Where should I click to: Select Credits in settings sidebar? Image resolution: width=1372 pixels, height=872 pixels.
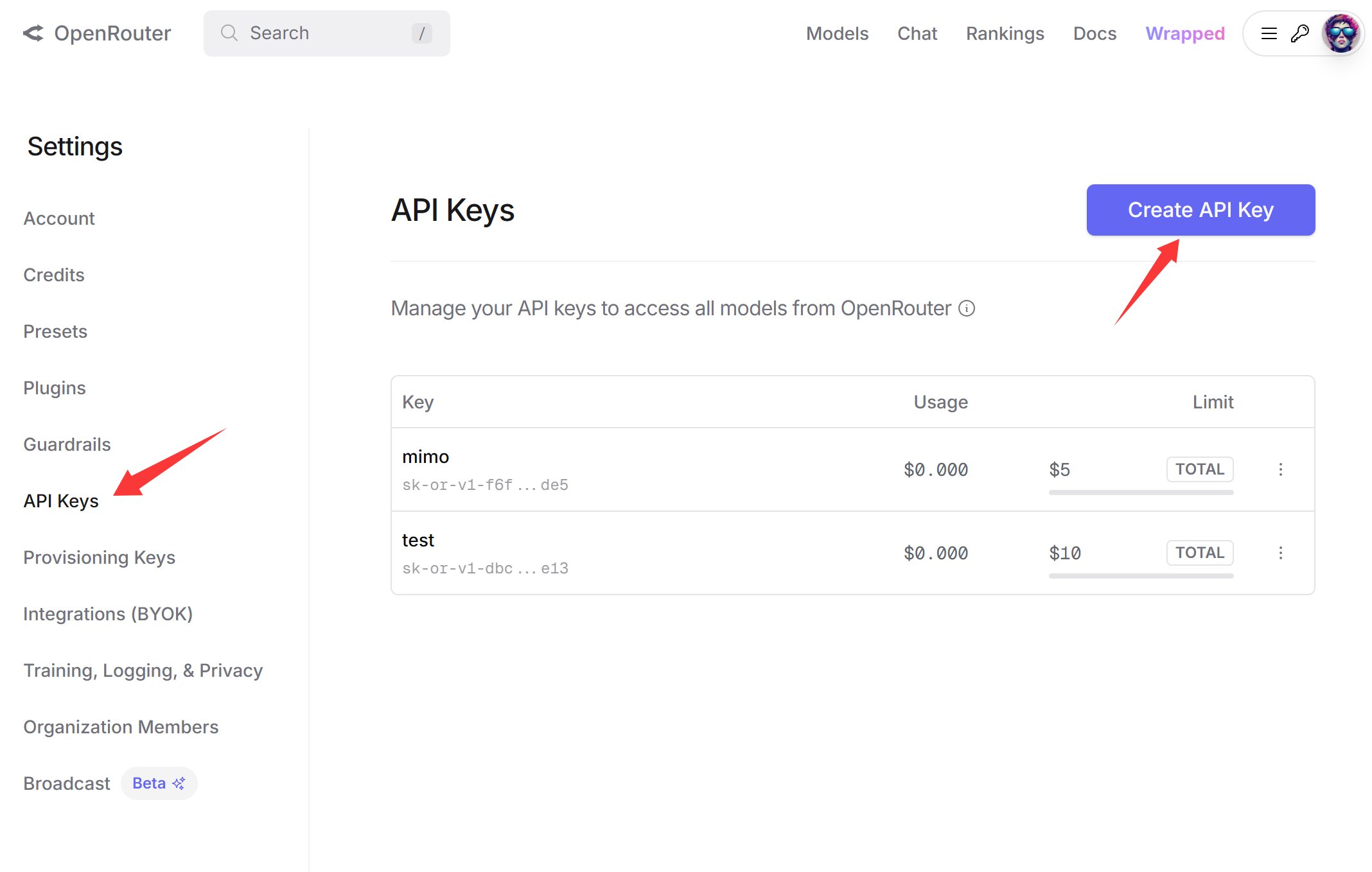[x=54, y=275]
